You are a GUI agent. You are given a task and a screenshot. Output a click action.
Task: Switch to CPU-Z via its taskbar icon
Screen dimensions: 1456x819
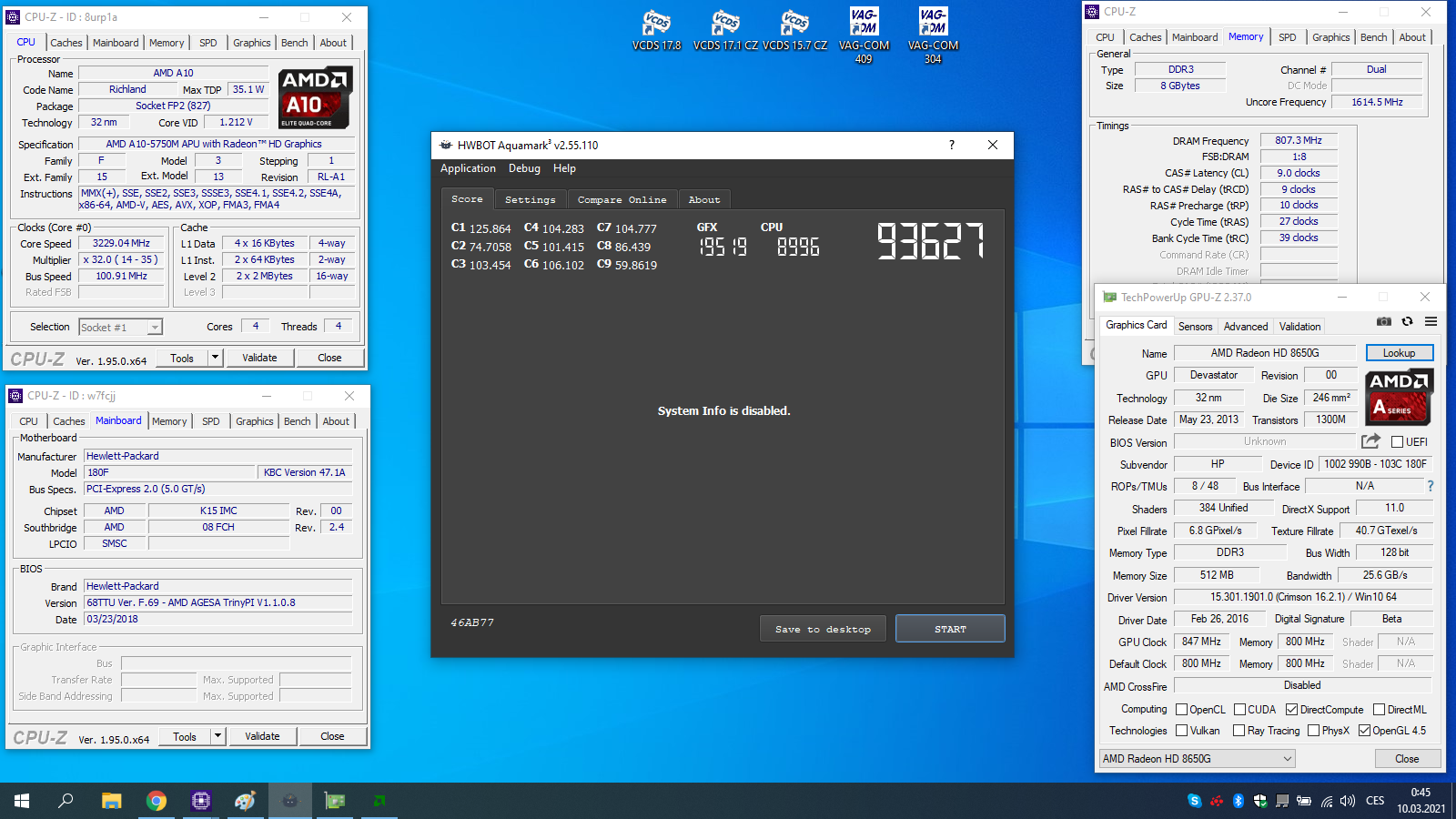point(201,801)
